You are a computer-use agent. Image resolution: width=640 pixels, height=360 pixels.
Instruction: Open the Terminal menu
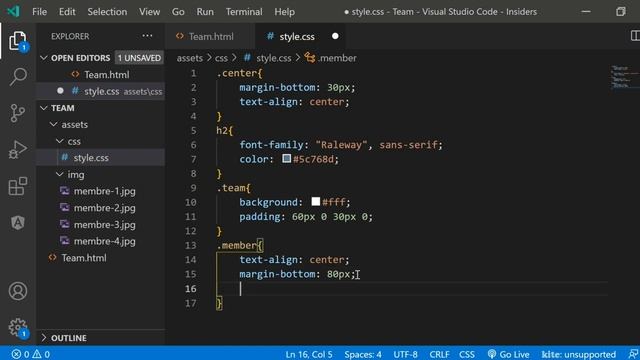(x=244, y=12)
